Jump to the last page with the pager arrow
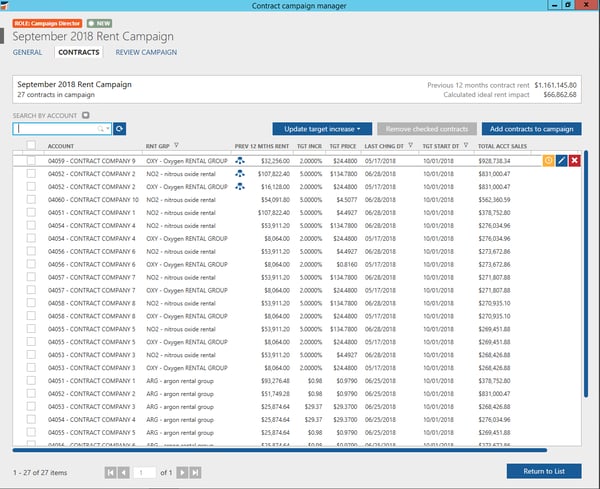600x489 pixels. (x=196, y=471)
